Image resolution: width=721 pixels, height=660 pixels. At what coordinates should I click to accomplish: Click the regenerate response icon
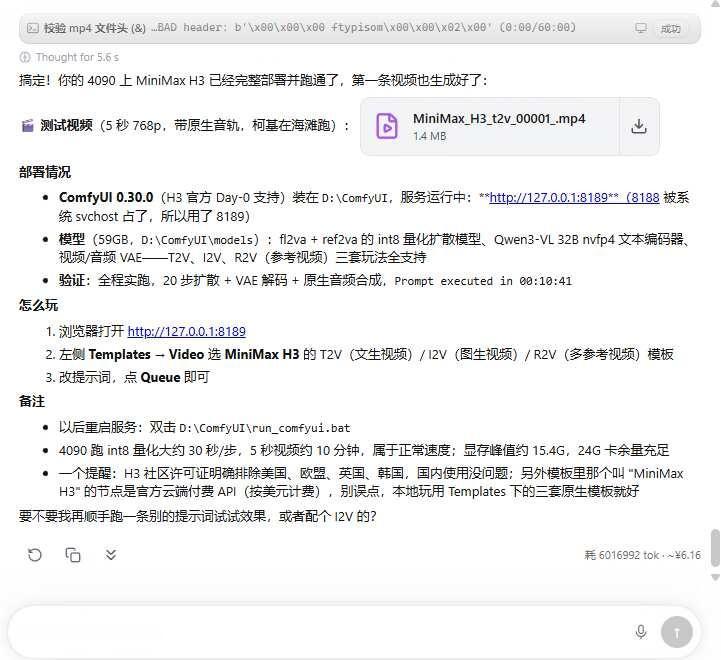click(35, 555)
